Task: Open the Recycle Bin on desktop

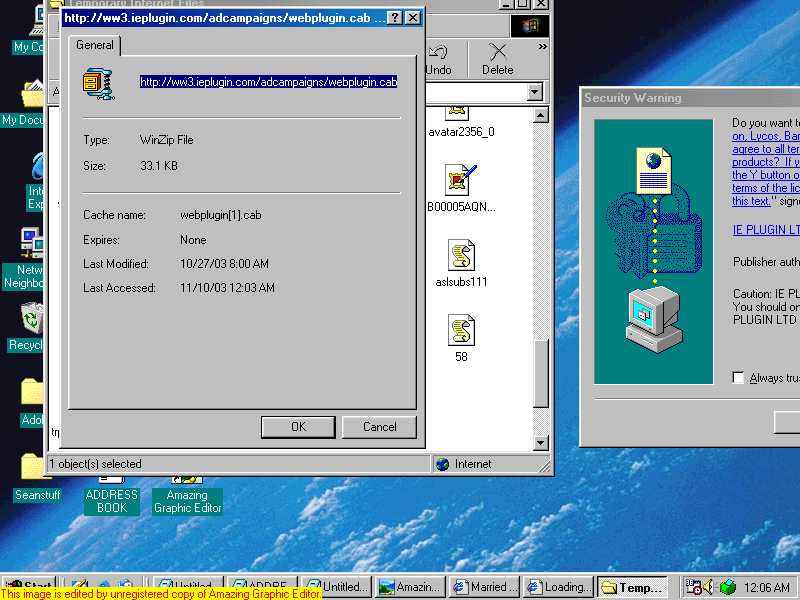Action: (x=33, y=322)
